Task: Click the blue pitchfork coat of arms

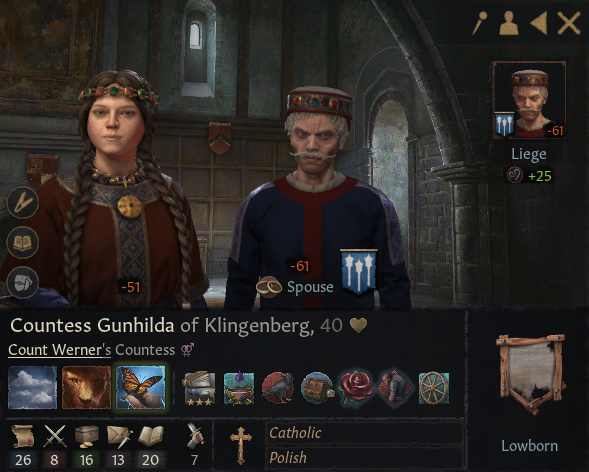Action: (359, 270)
